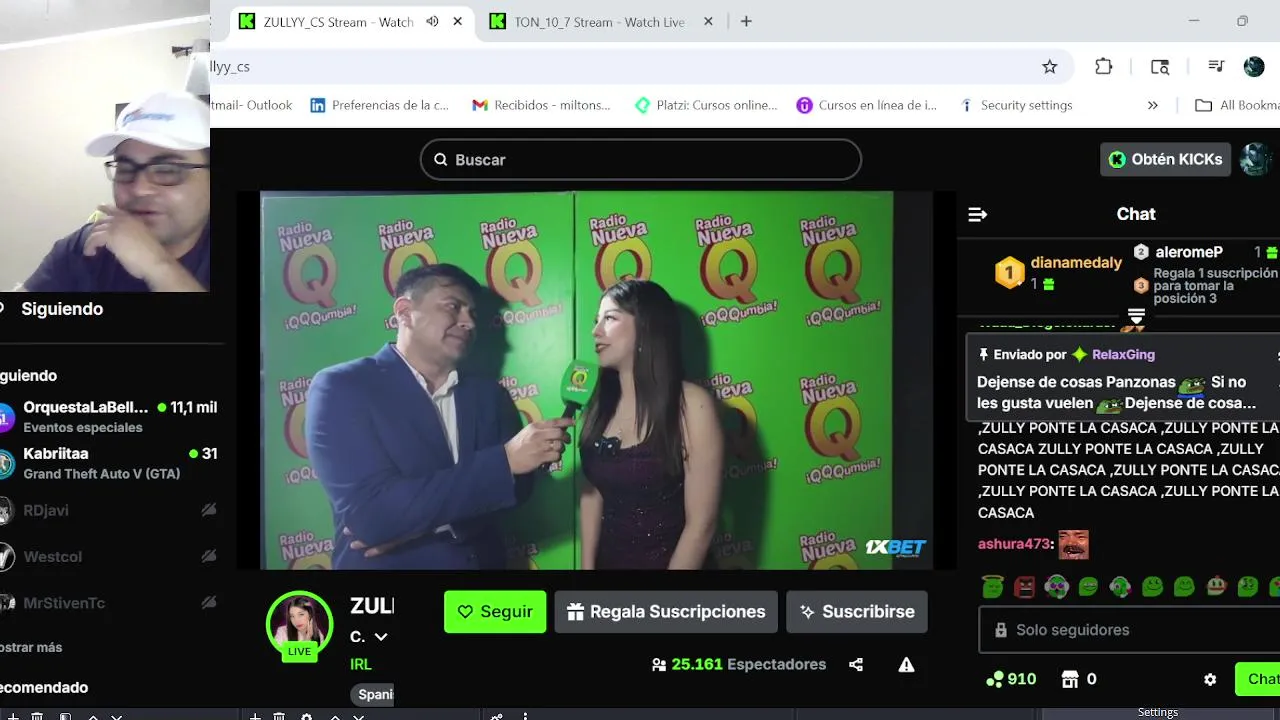The width and height of the screenshot is (1280, 720).
Task: Open the chat shop icon showing 0
Action: pyautogui.click(x=1070, y=679)
